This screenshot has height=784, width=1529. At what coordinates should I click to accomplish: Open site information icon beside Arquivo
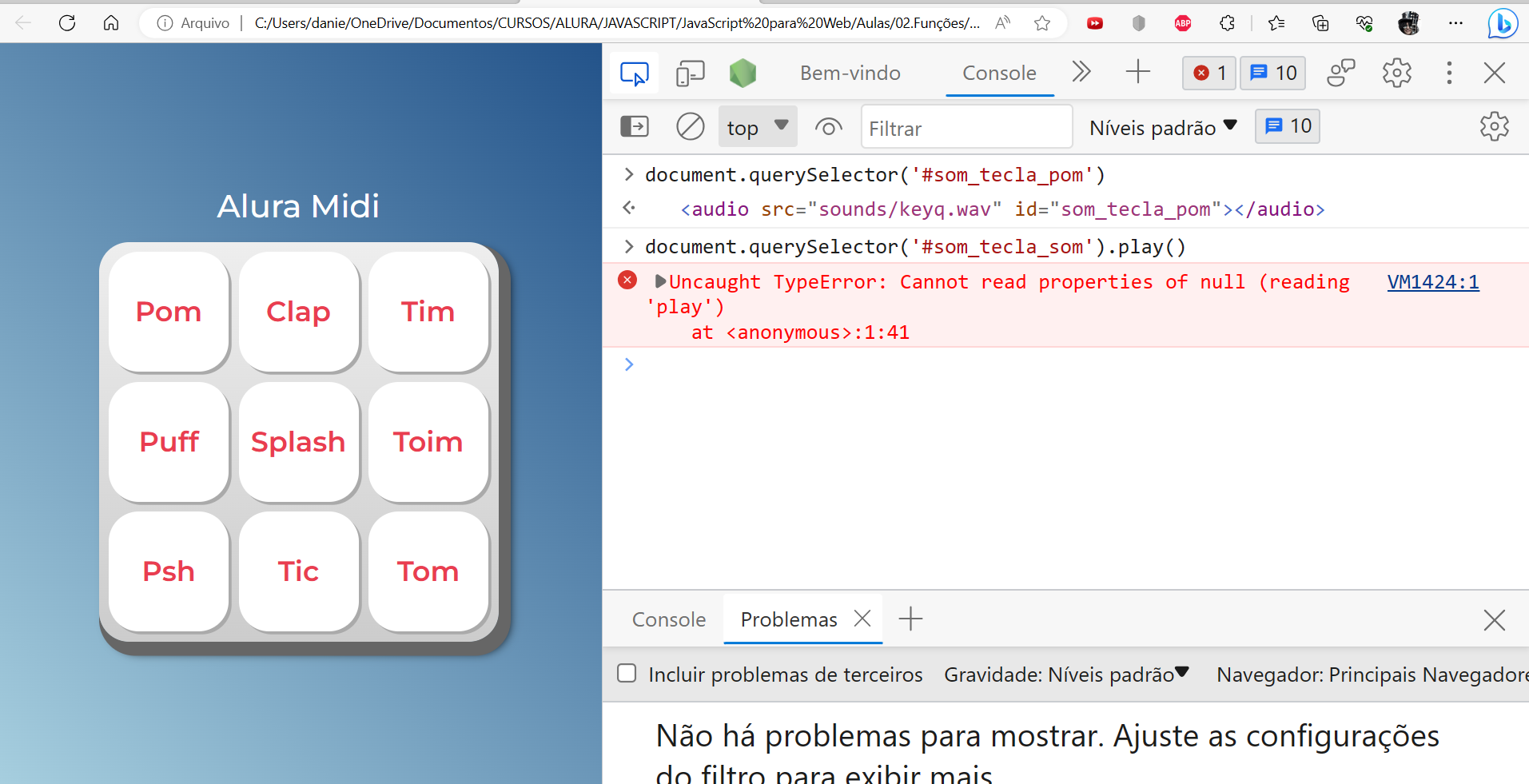(165, 23)
